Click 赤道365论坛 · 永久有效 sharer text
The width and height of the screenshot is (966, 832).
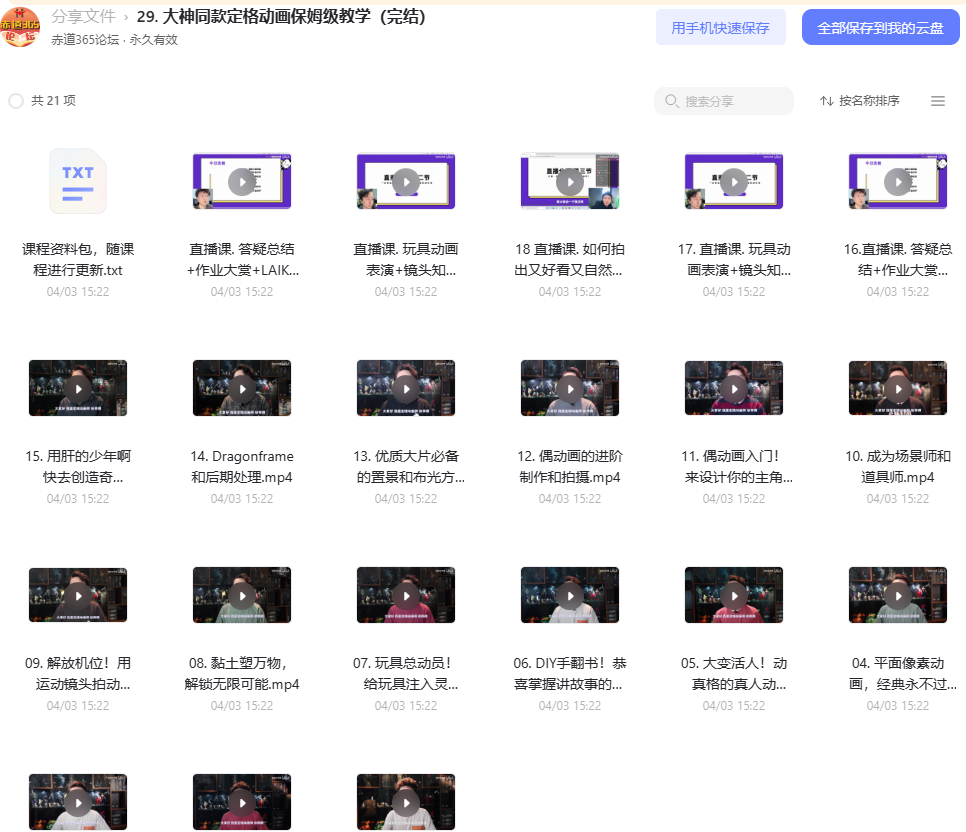tap(115, 39)
